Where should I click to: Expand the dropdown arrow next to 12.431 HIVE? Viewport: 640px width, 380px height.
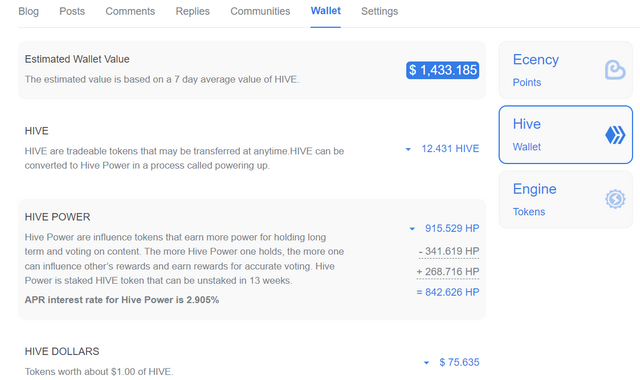coord(408,149)
